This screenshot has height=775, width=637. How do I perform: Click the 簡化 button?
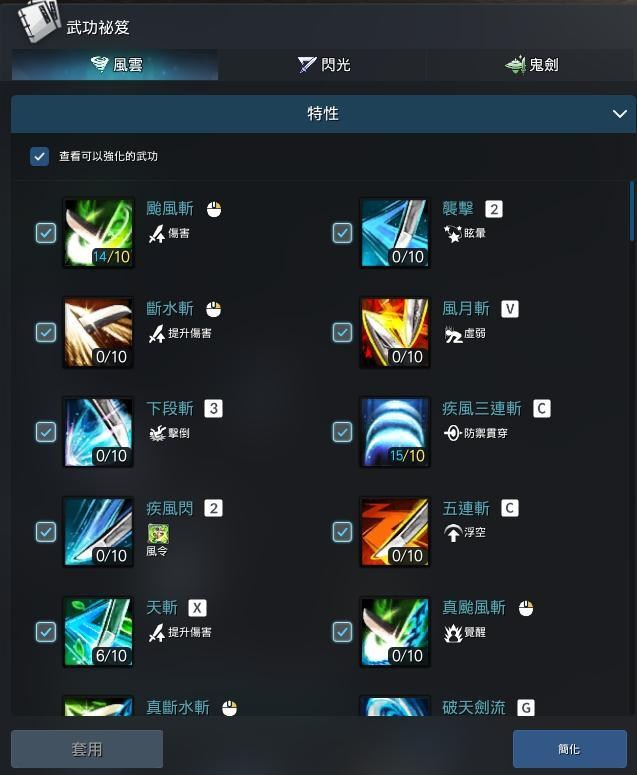tap(570, 749)
